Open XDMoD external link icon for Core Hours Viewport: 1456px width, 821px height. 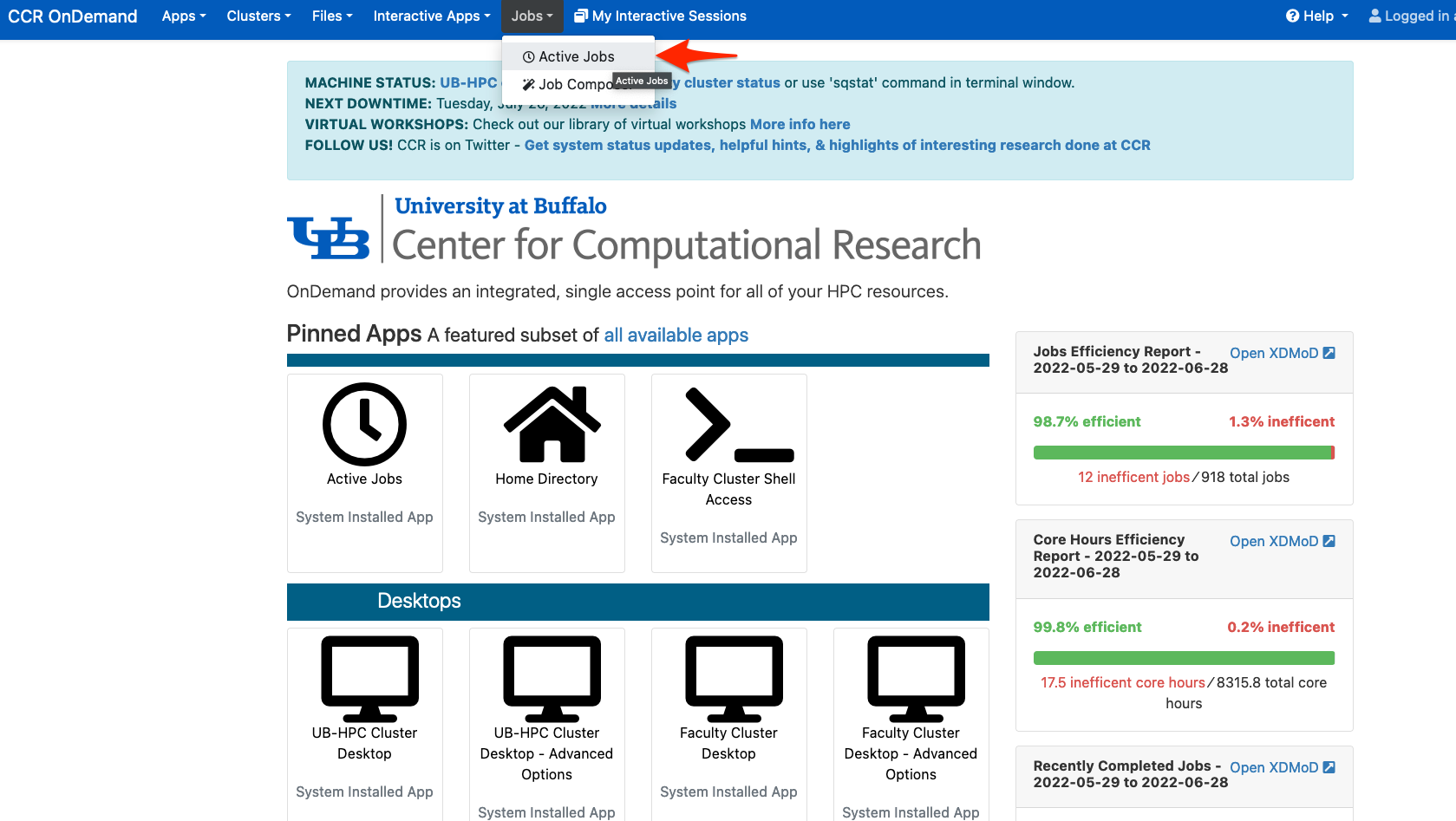coord(1329,541)
